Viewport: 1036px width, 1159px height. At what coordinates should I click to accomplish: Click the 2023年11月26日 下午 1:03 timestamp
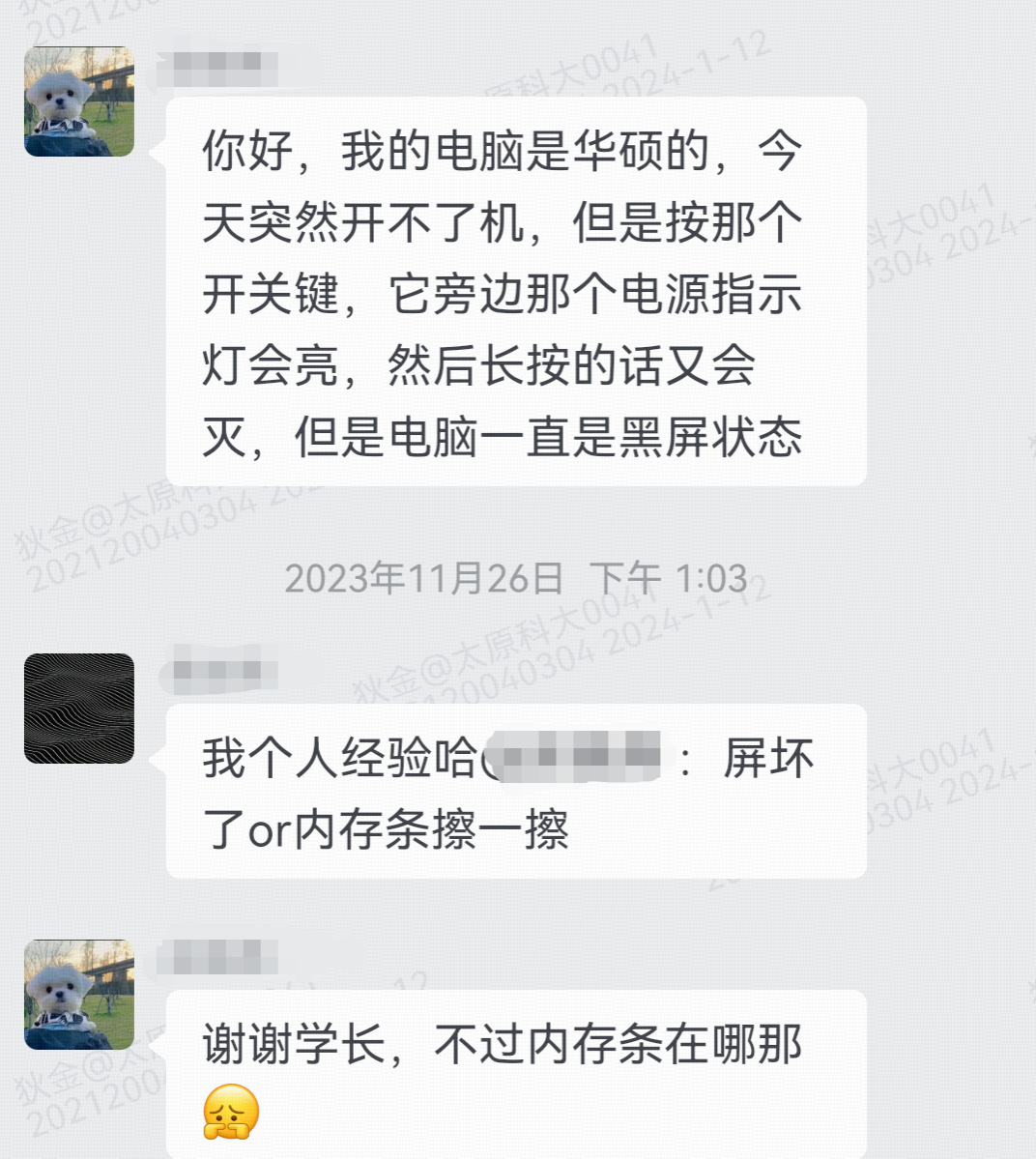[x=516, y=578]
